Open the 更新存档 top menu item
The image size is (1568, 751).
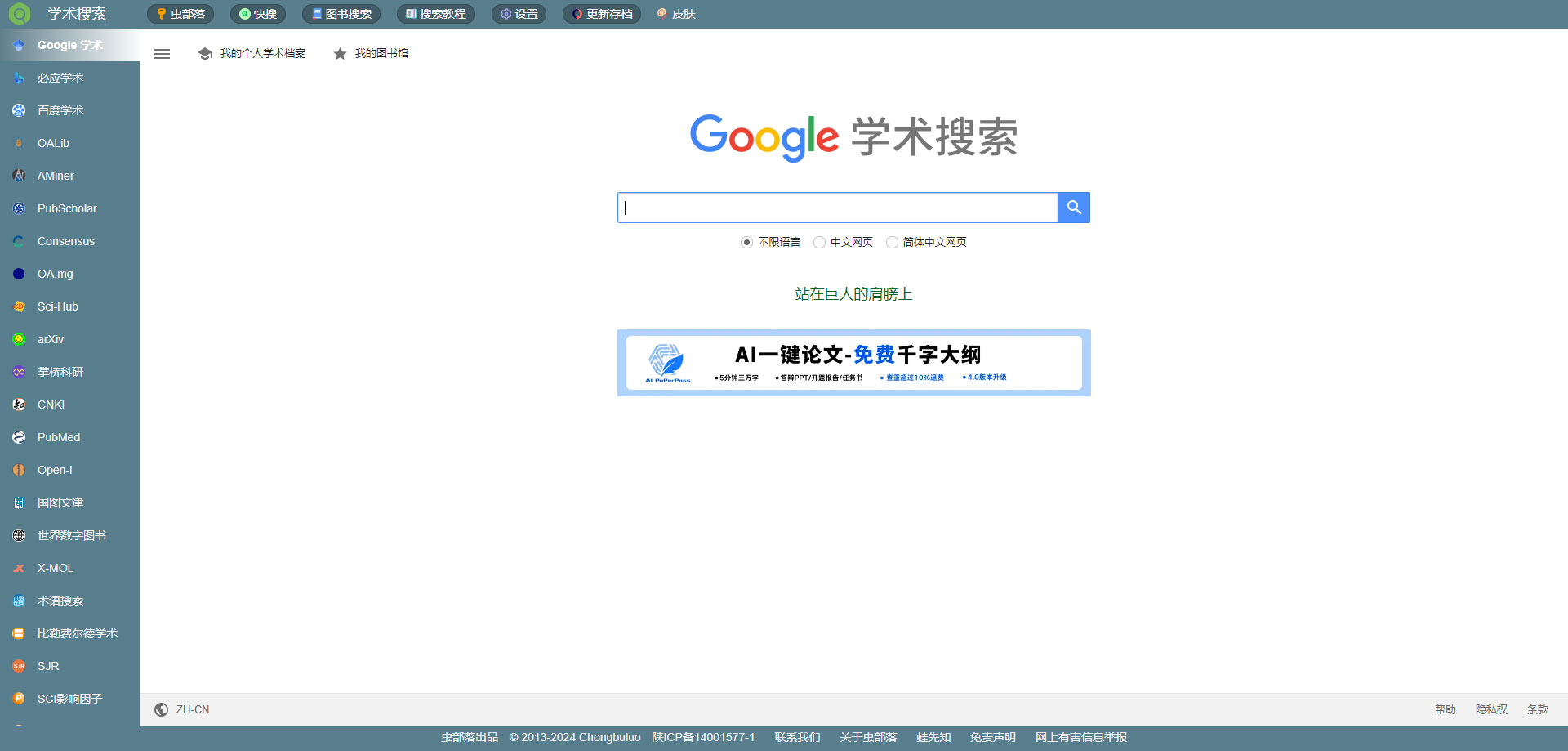point(602,14)
